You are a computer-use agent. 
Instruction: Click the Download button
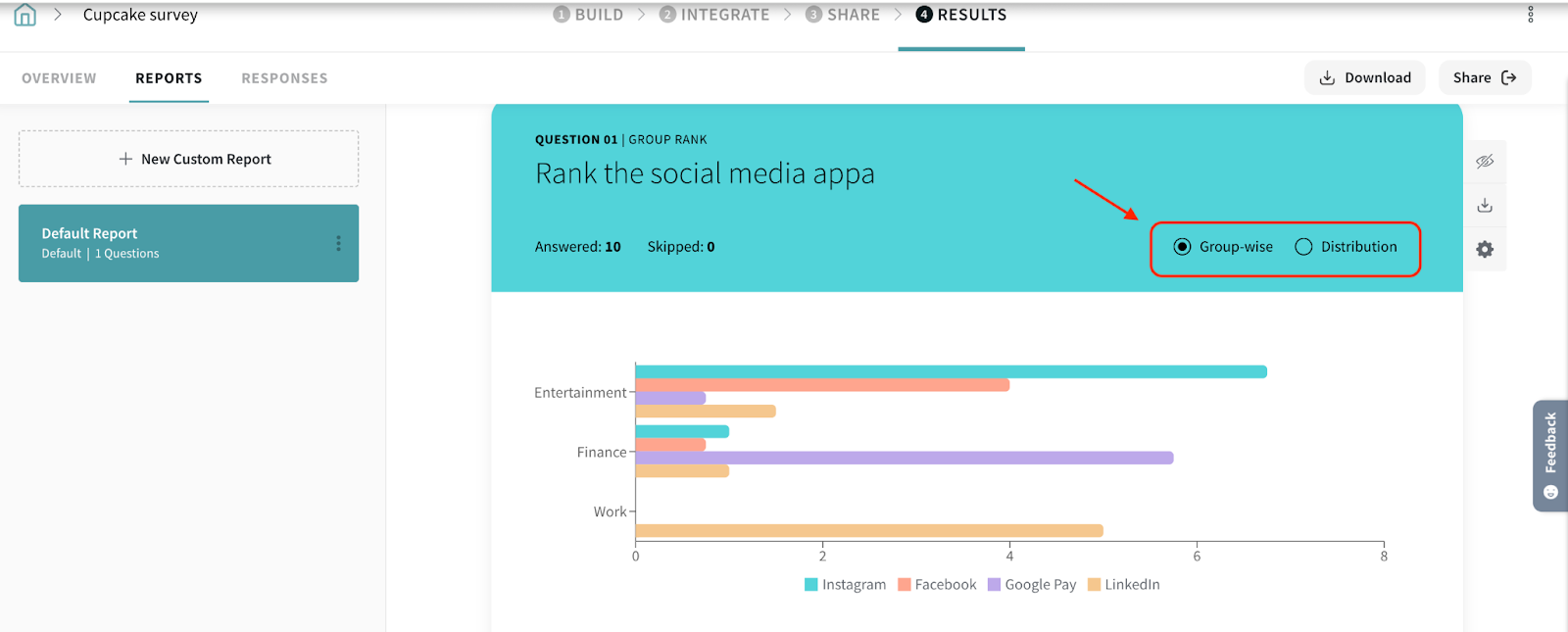click(1365, 78)
